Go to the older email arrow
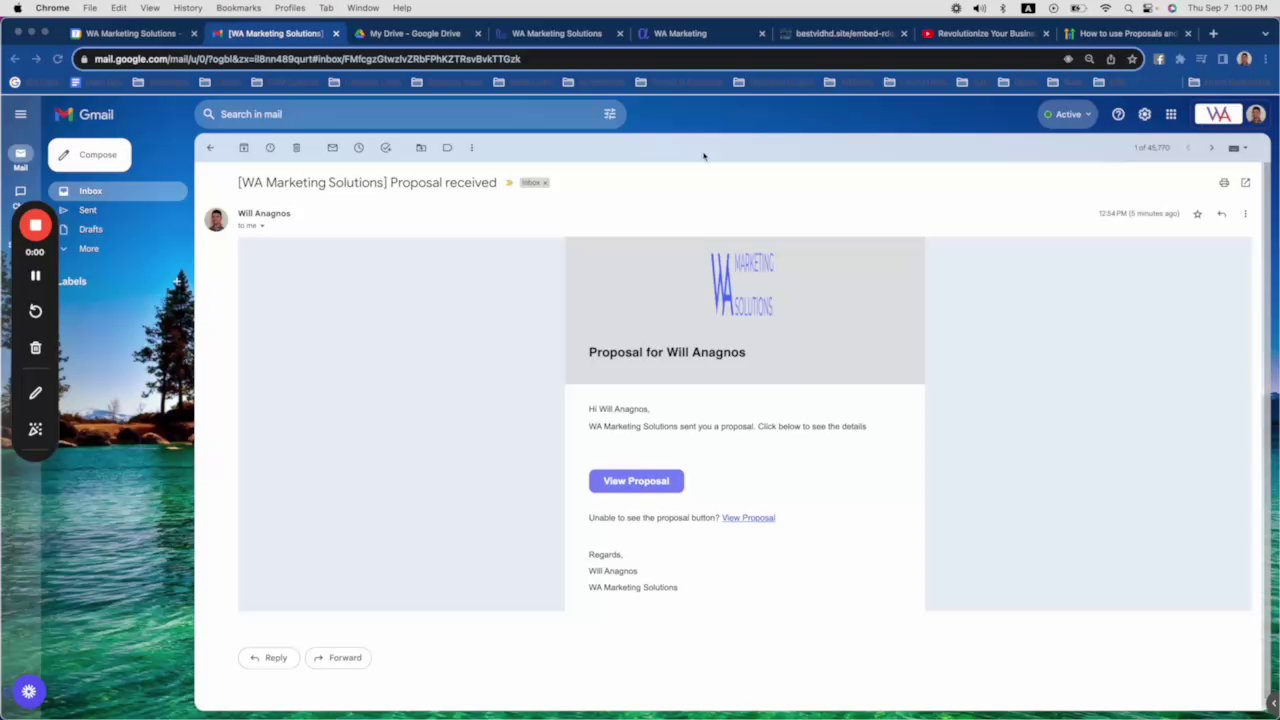 1211,148
